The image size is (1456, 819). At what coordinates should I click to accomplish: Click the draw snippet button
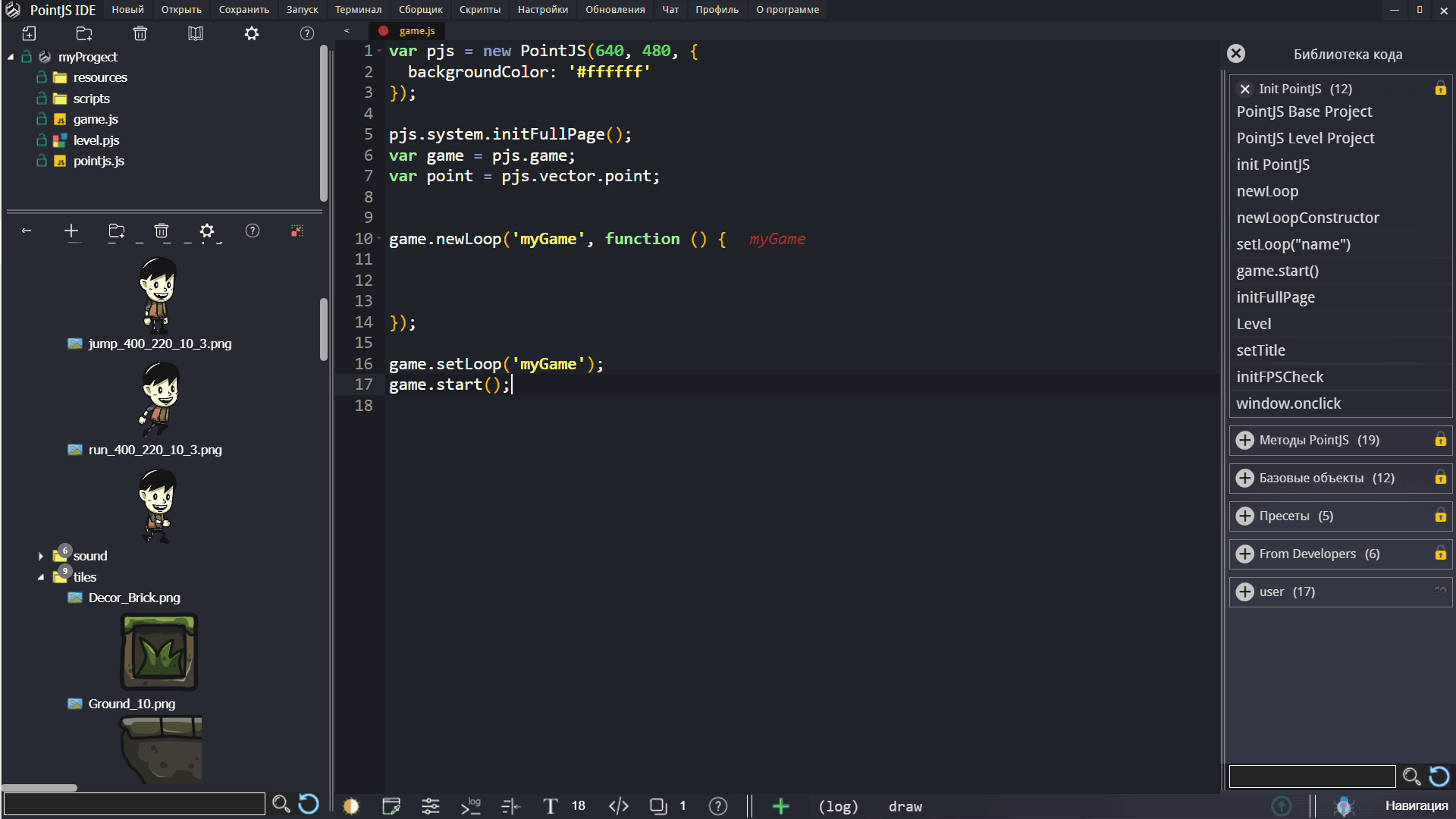pyautogui.click(x=905, y=806)
